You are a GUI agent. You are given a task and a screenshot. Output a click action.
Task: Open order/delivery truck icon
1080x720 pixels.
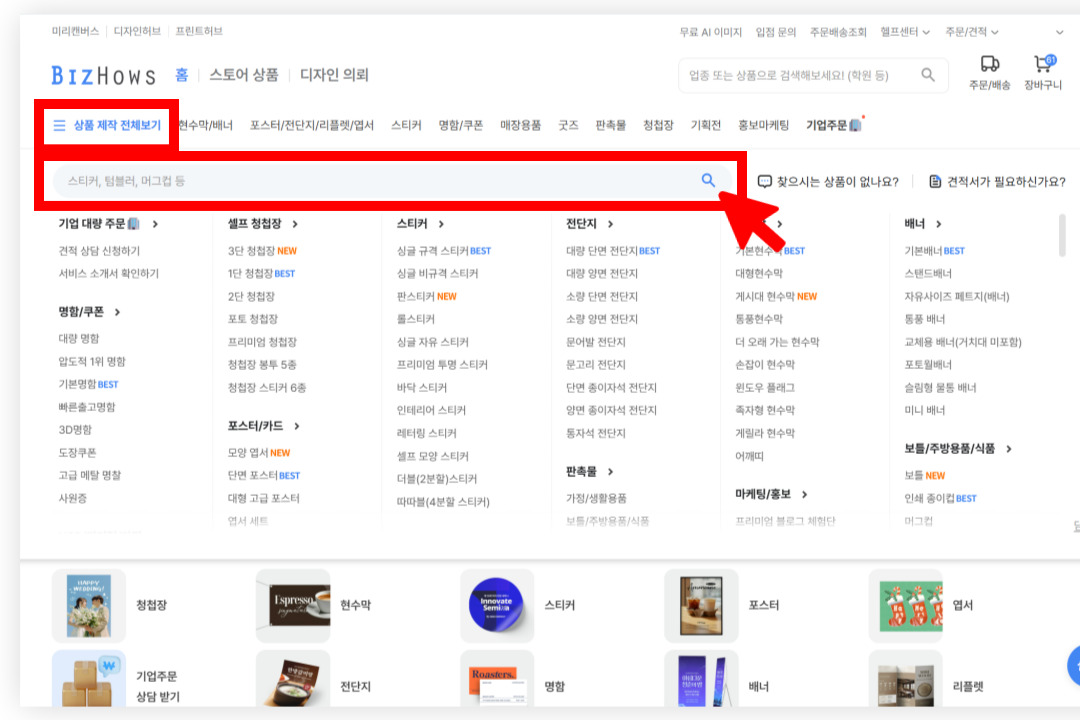(989, 64)
